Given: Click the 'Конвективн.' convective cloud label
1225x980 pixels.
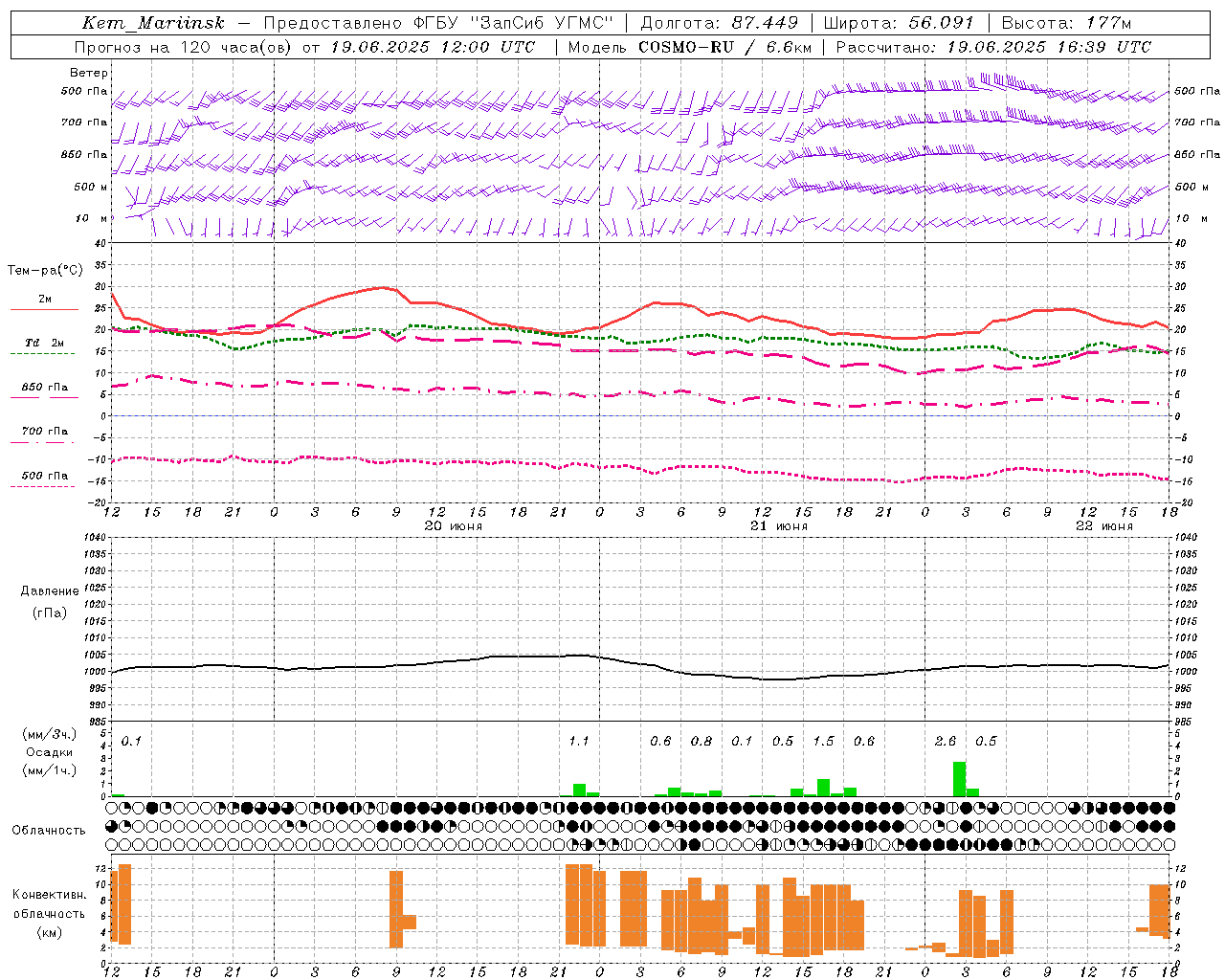Looking at the screenshot, I should pos(49,895).
